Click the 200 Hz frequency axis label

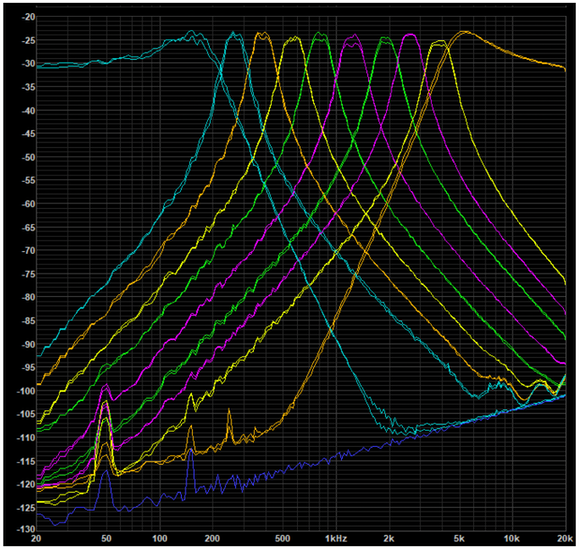(212, 538)
